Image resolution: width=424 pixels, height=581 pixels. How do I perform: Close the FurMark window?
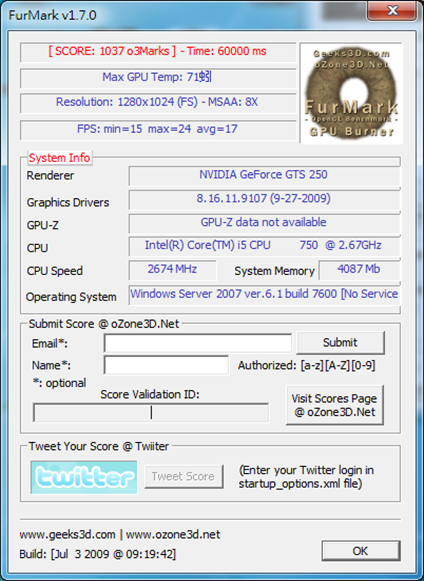pyautogui.click(x=392, y=11)
